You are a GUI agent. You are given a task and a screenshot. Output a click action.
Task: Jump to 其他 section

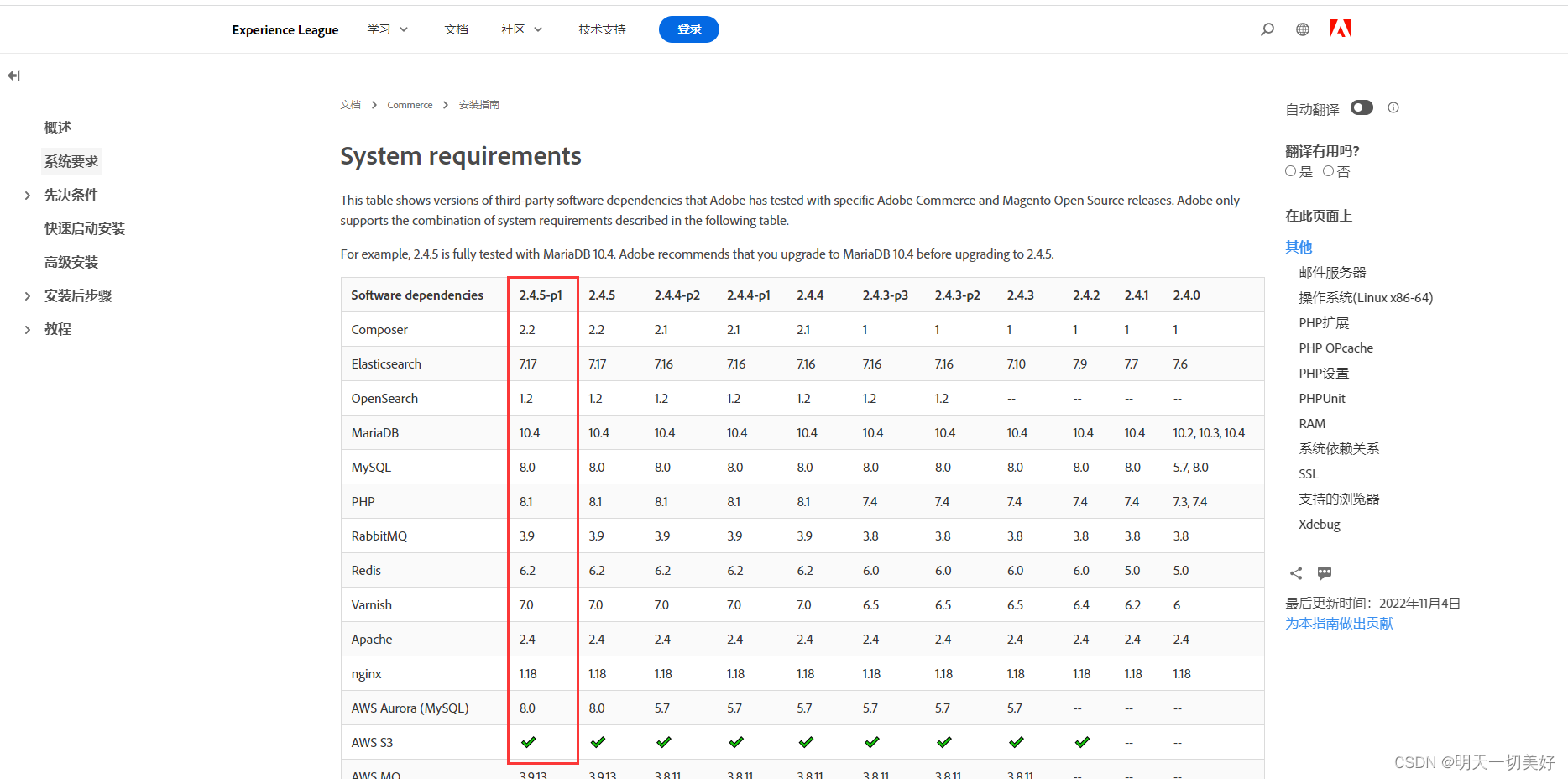click(1299, 247)
